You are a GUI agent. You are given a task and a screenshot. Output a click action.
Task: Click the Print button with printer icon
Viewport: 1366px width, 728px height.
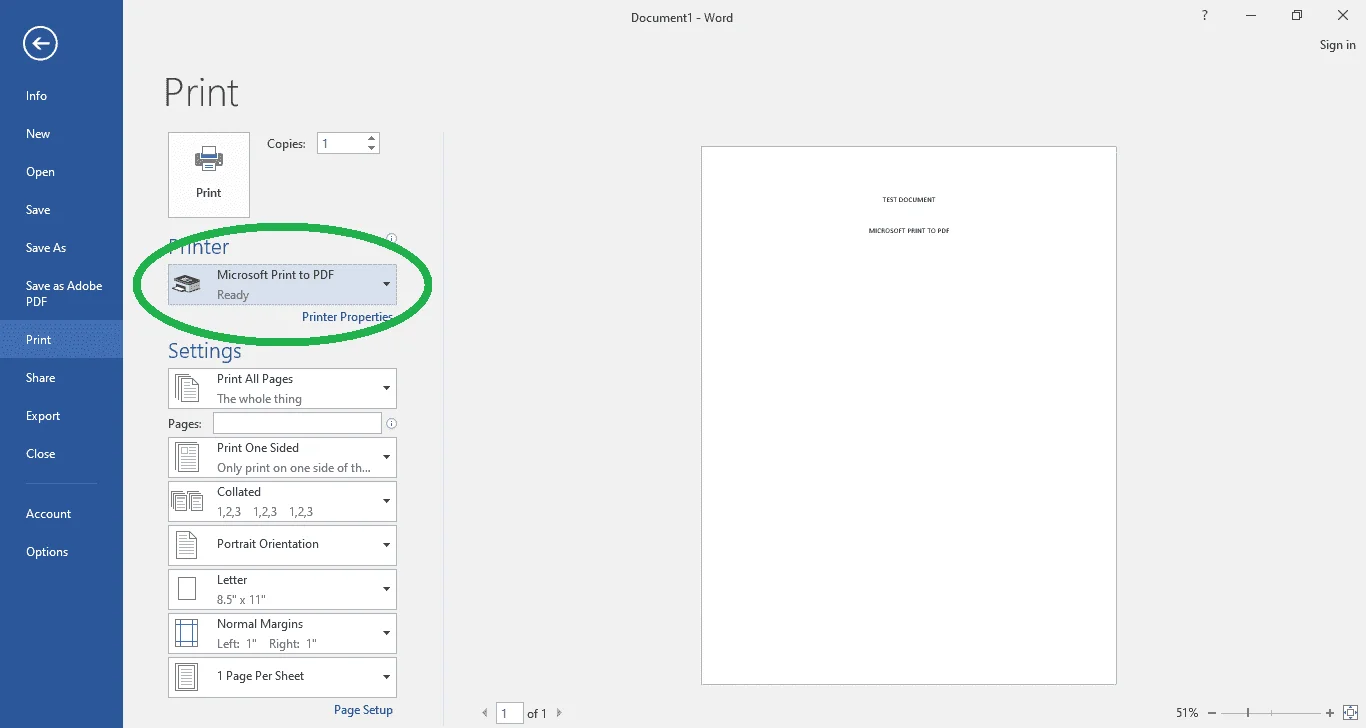click(209, 175)
